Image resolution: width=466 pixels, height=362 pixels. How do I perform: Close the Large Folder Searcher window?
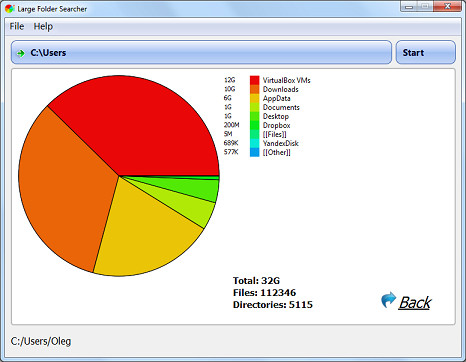[448, 6]
